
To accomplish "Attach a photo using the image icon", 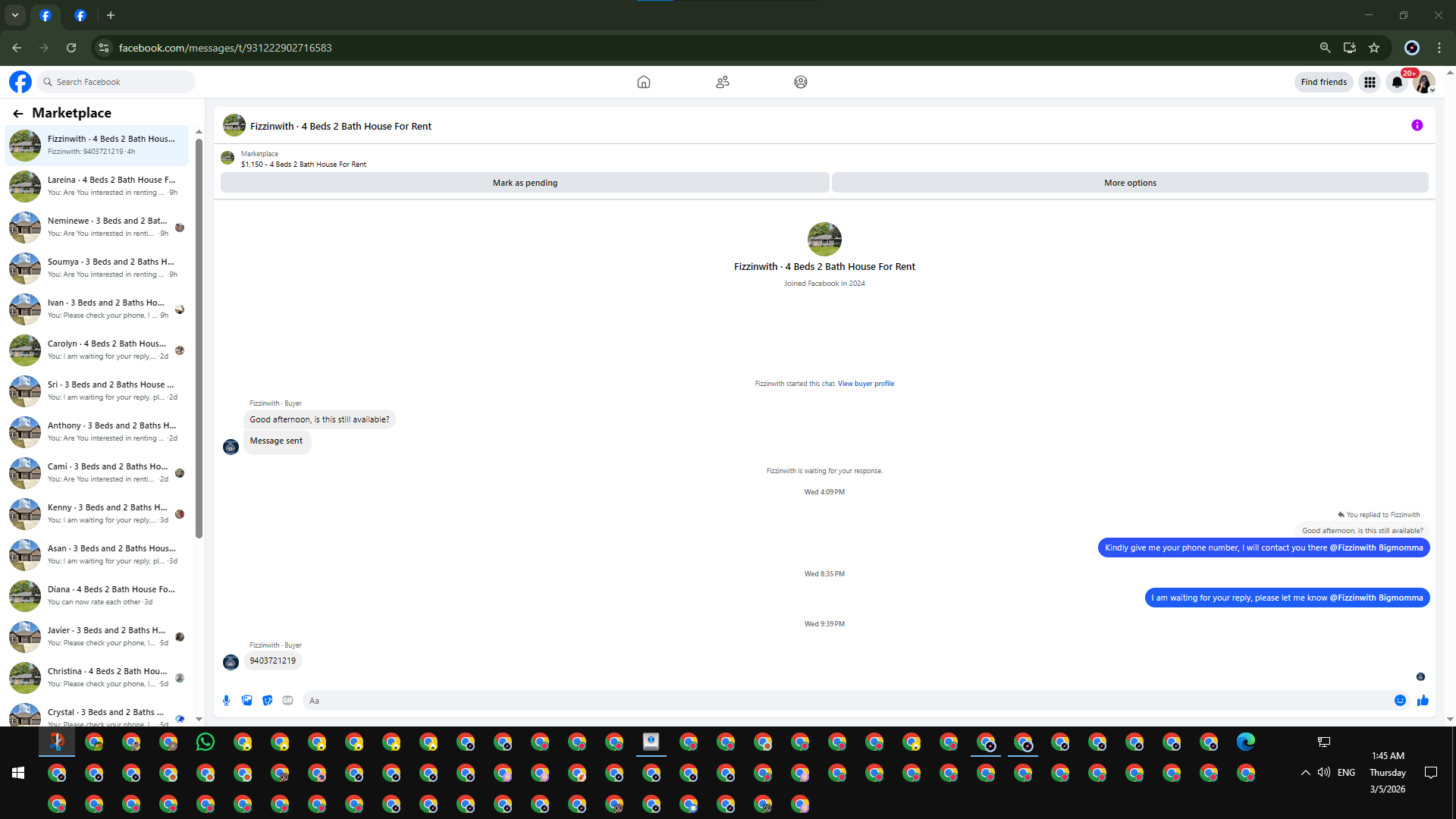I will pyautogui.click(x=247, y=701).
